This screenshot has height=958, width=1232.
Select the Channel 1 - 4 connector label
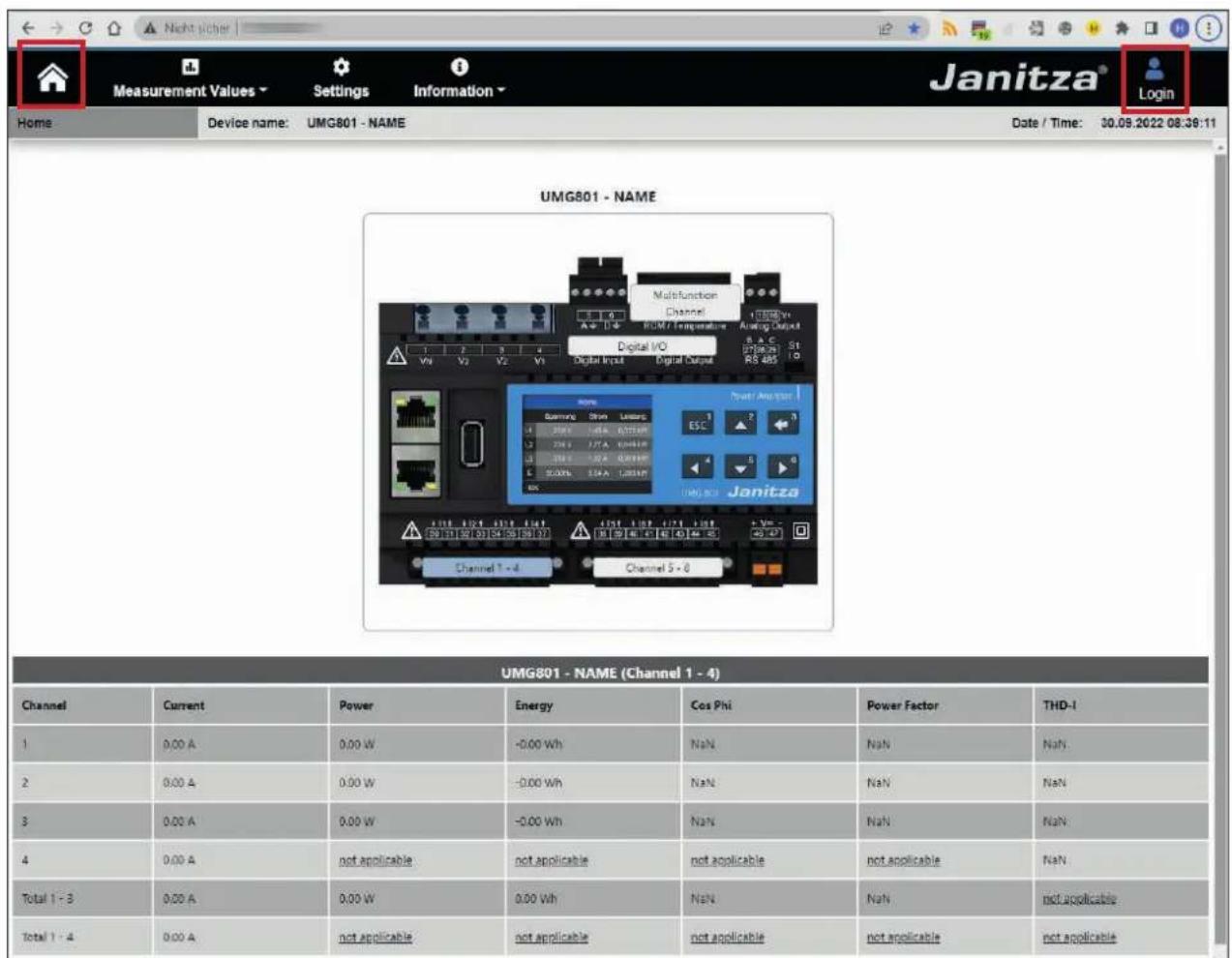tap(487, 568)
